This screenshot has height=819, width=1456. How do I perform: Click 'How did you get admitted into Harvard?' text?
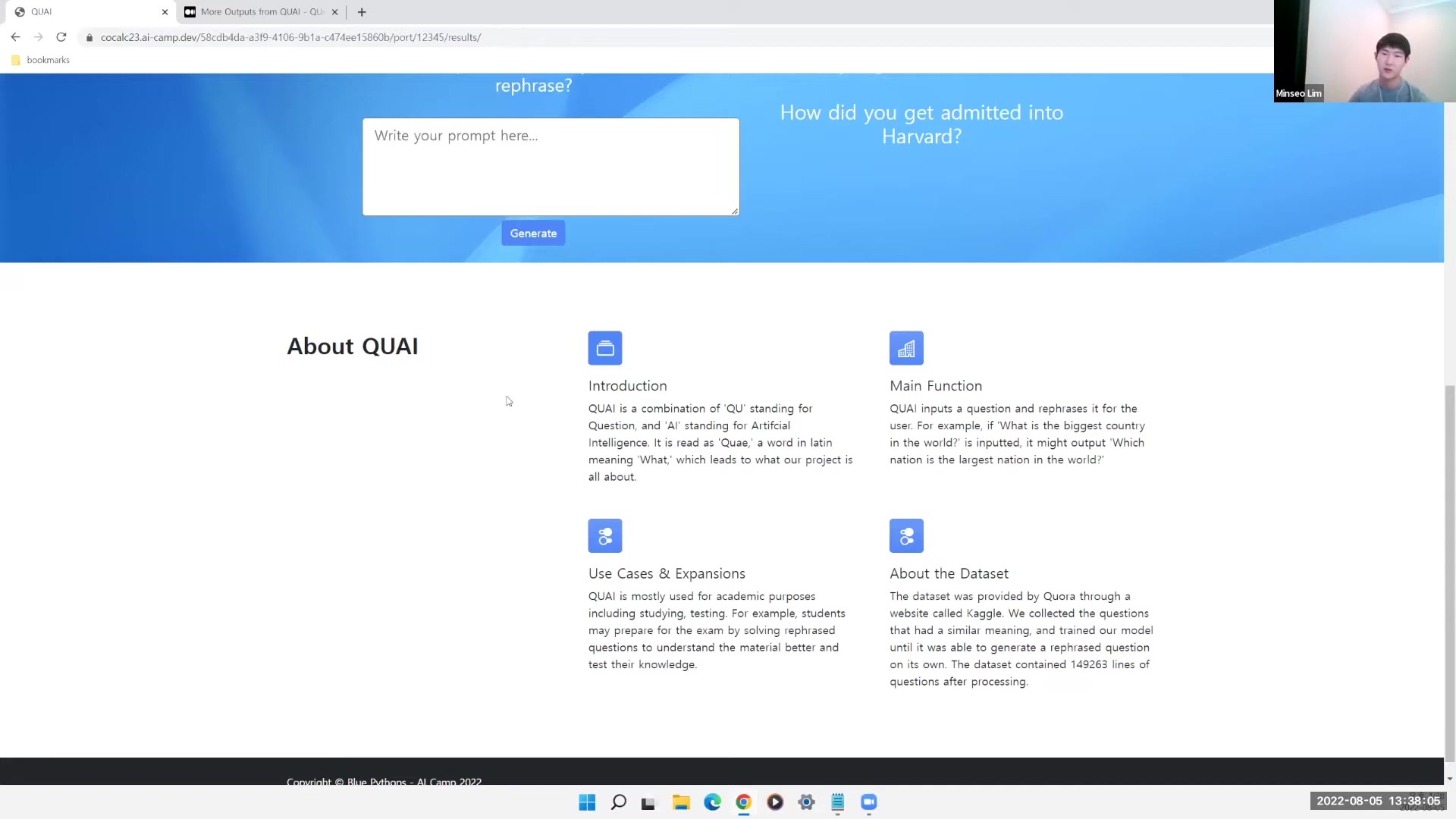(921, 124)
